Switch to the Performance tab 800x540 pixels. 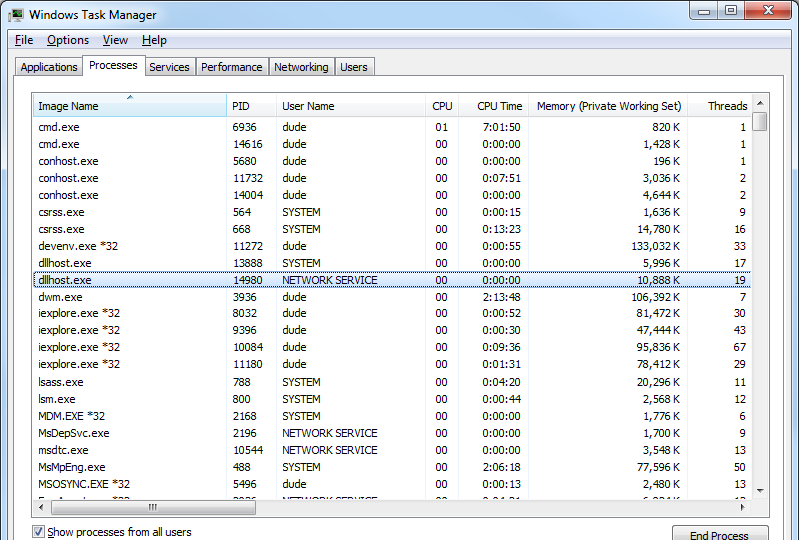(232, 67)
